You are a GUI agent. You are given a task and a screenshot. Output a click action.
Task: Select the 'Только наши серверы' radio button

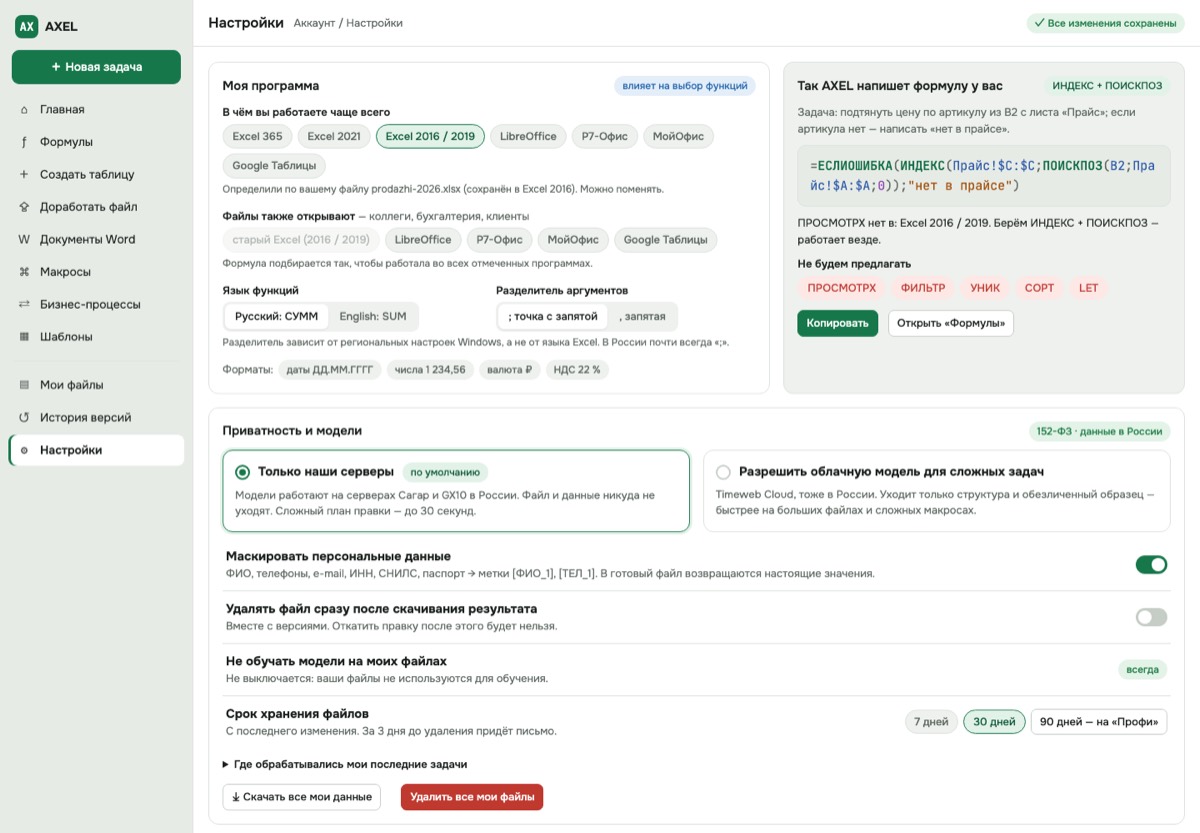[x=243, y=472]
